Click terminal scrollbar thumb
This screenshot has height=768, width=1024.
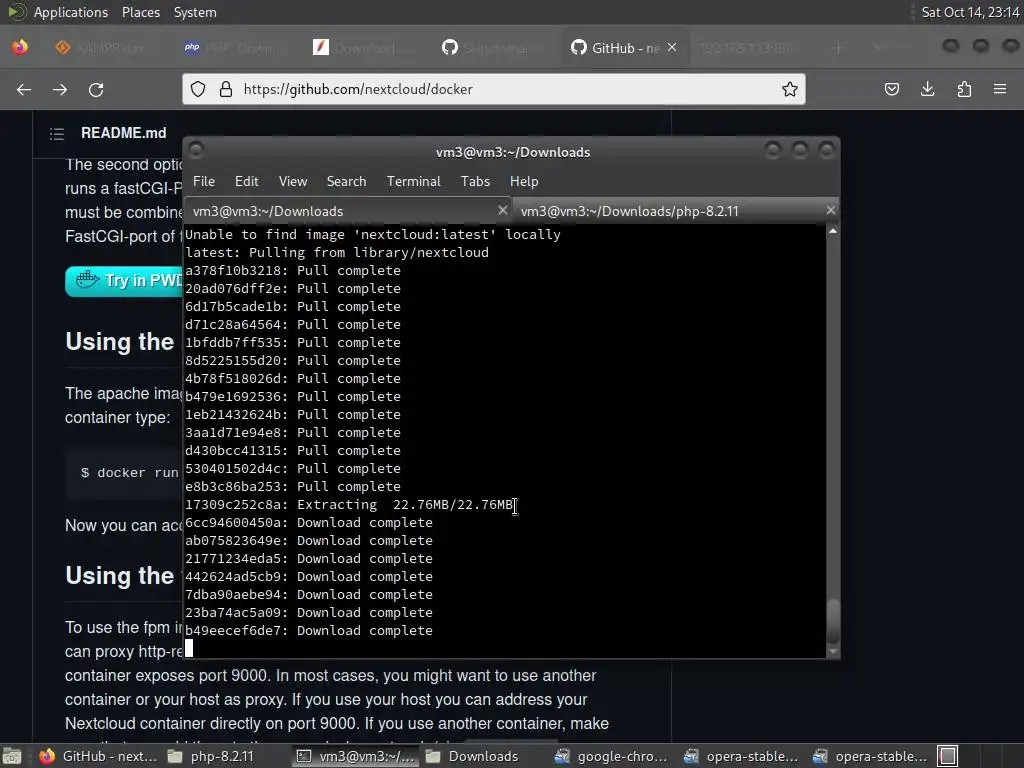[833, 620]
